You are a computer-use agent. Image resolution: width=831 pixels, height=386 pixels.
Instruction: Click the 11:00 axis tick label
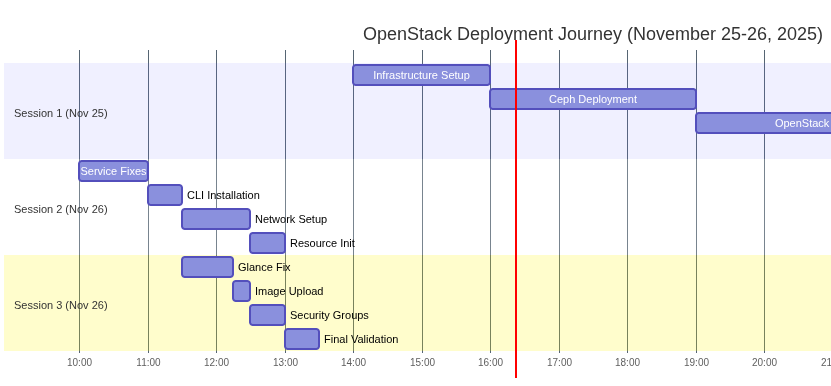click(148, 363)
